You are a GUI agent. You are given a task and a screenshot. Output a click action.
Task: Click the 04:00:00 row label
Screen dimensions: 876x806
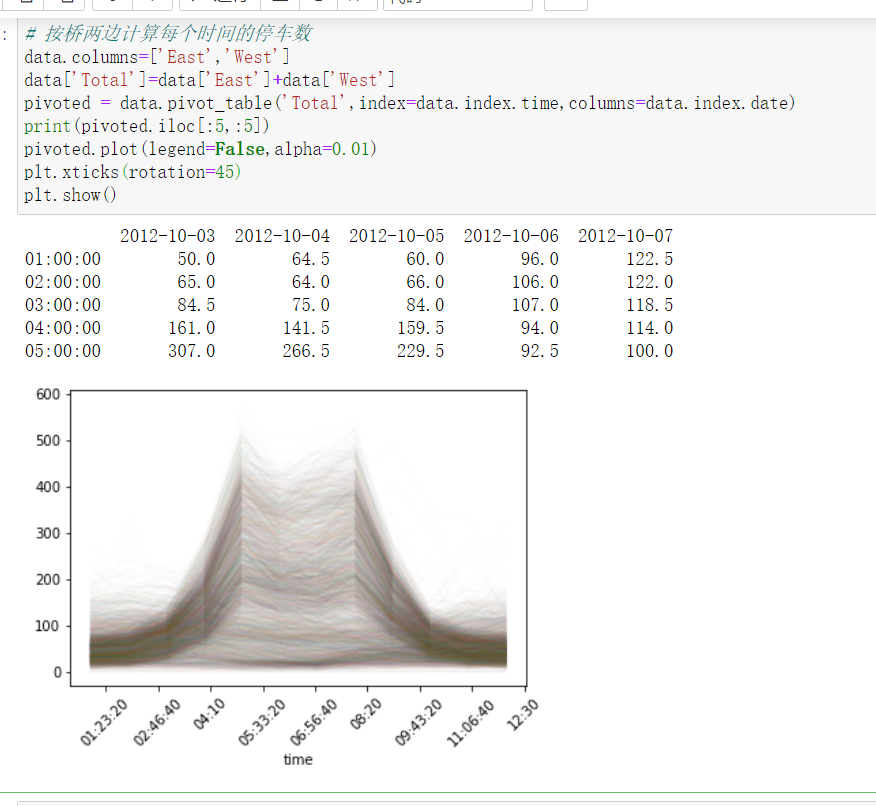coord(63,328)
